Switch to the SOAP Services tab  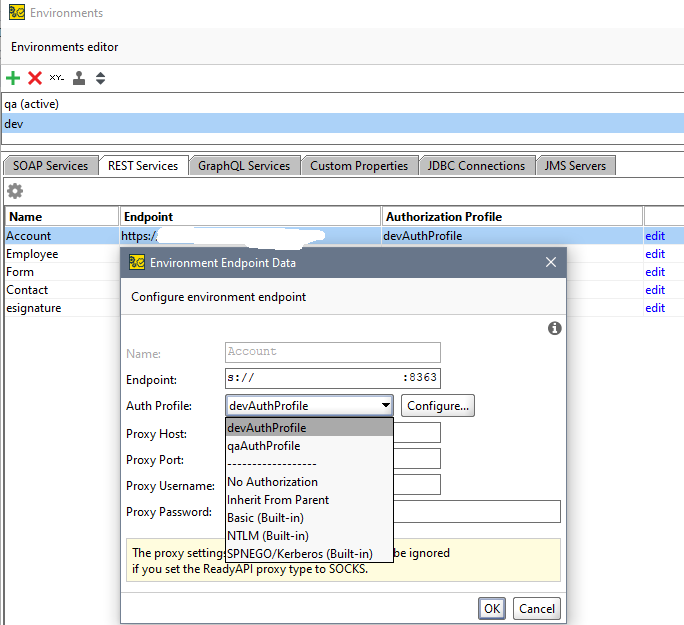tap(51, 166)
